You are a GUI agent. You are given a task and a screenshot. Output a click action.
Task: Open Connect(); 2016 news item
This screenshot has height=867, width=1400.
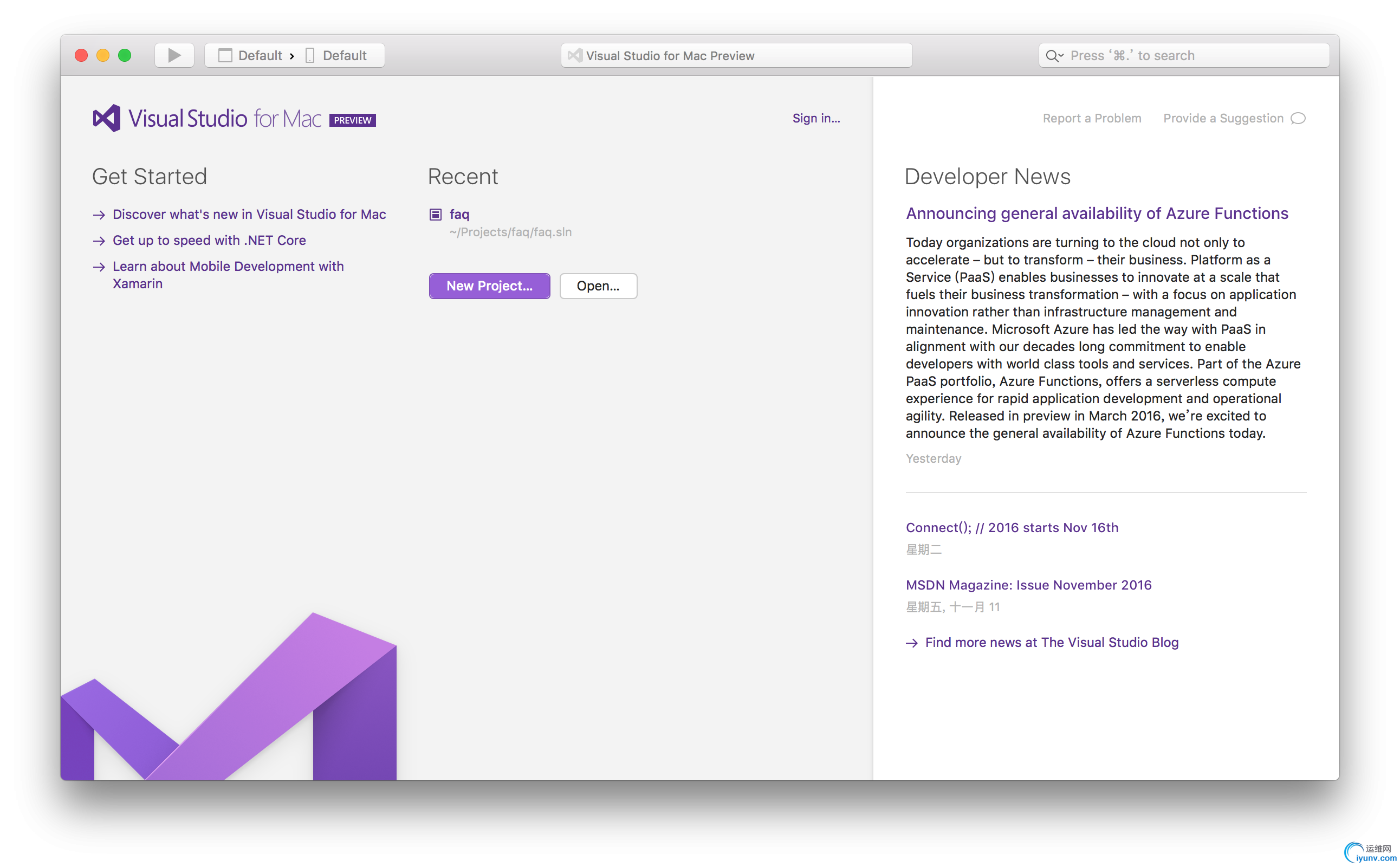coord(1012,528)
